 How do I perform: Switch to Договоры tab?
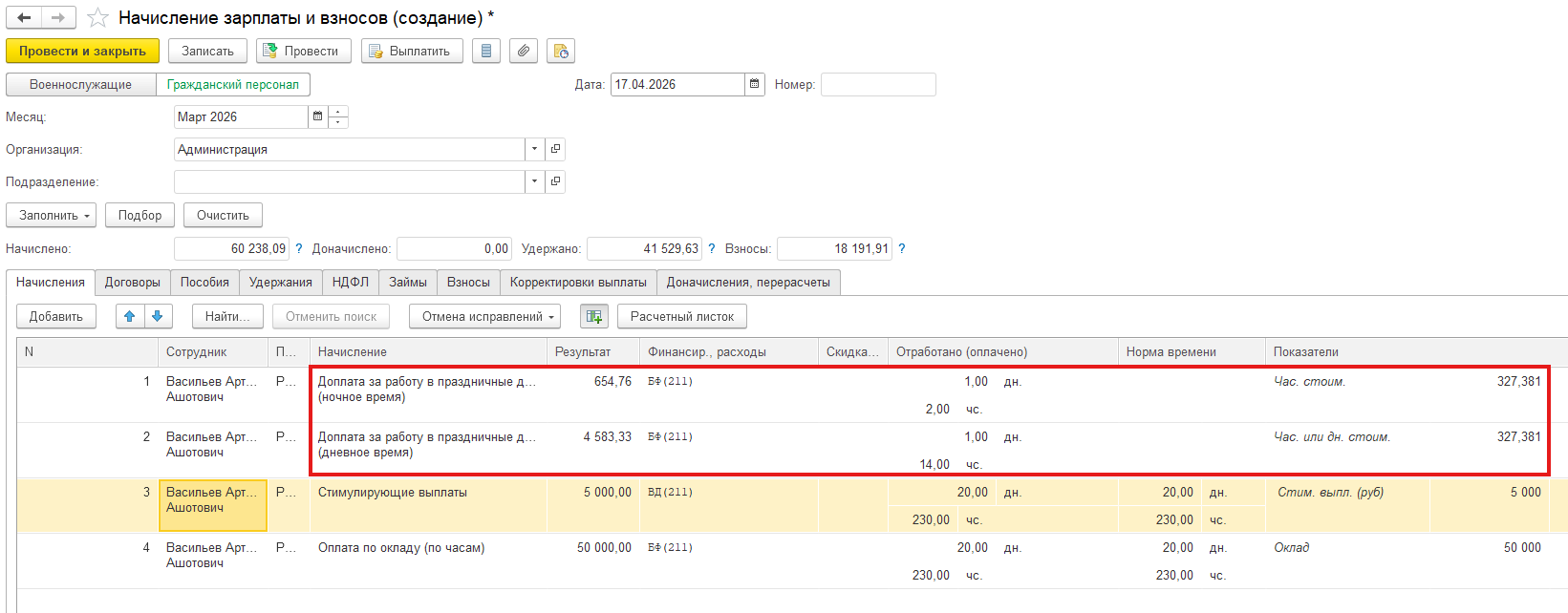pyautogui.click(x=133, y=282)
